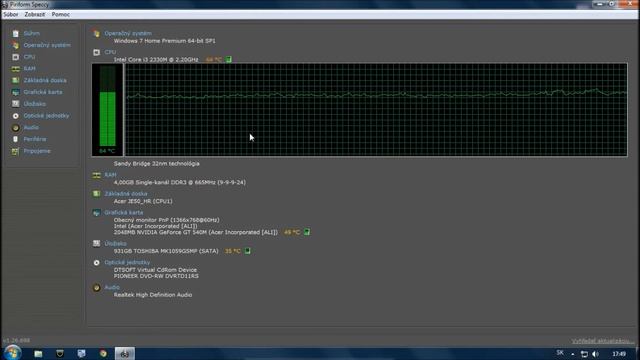The height and width of the screenshot is (360, 640).
Task: Open the Audio heading link in summary
Action: pos(112,287)
